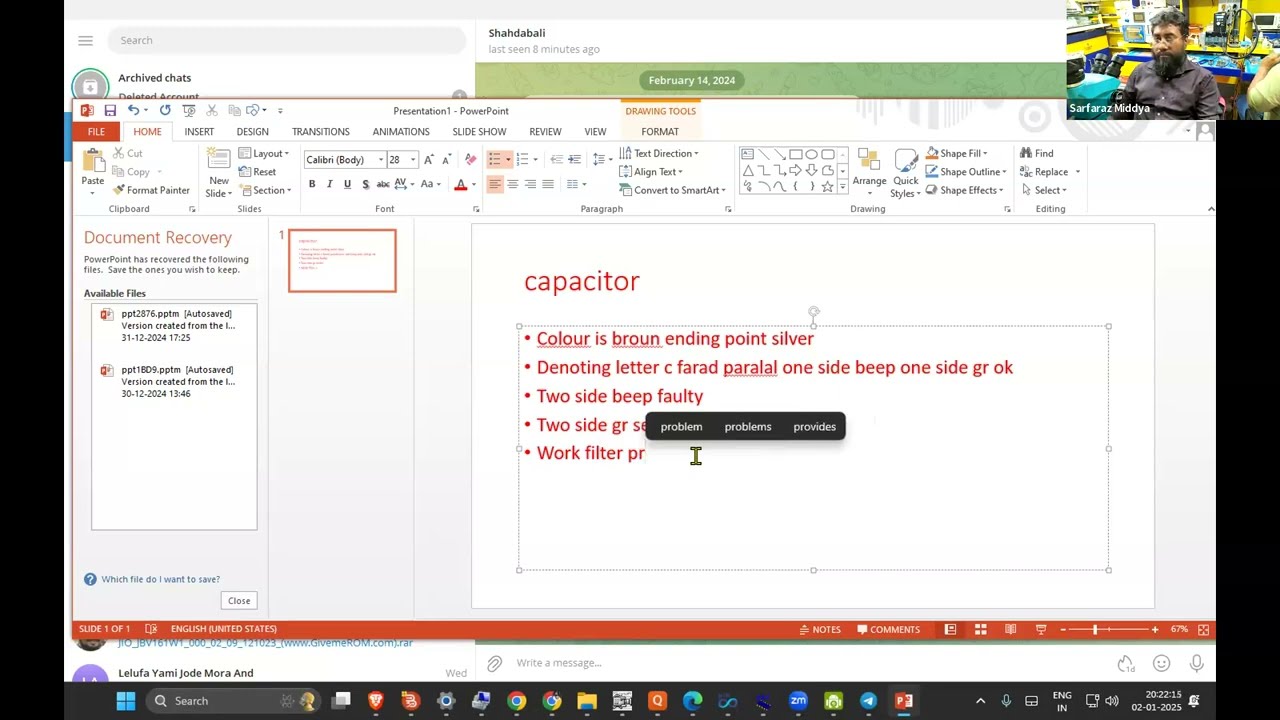Open Shape Outline dropdown
This screenshot has height=720, width=1280.
tap(966, 172)
